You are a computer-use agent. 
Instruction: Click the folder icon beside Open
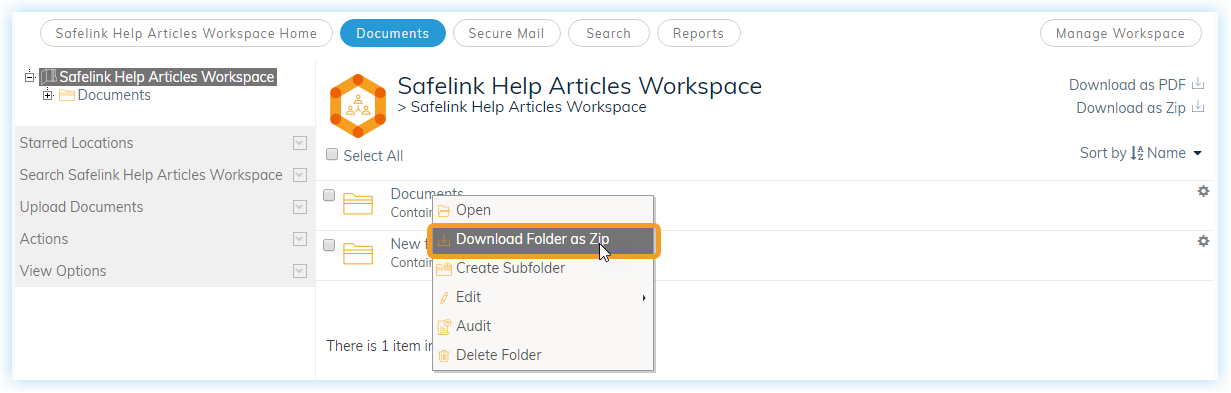tap(444, 211)
